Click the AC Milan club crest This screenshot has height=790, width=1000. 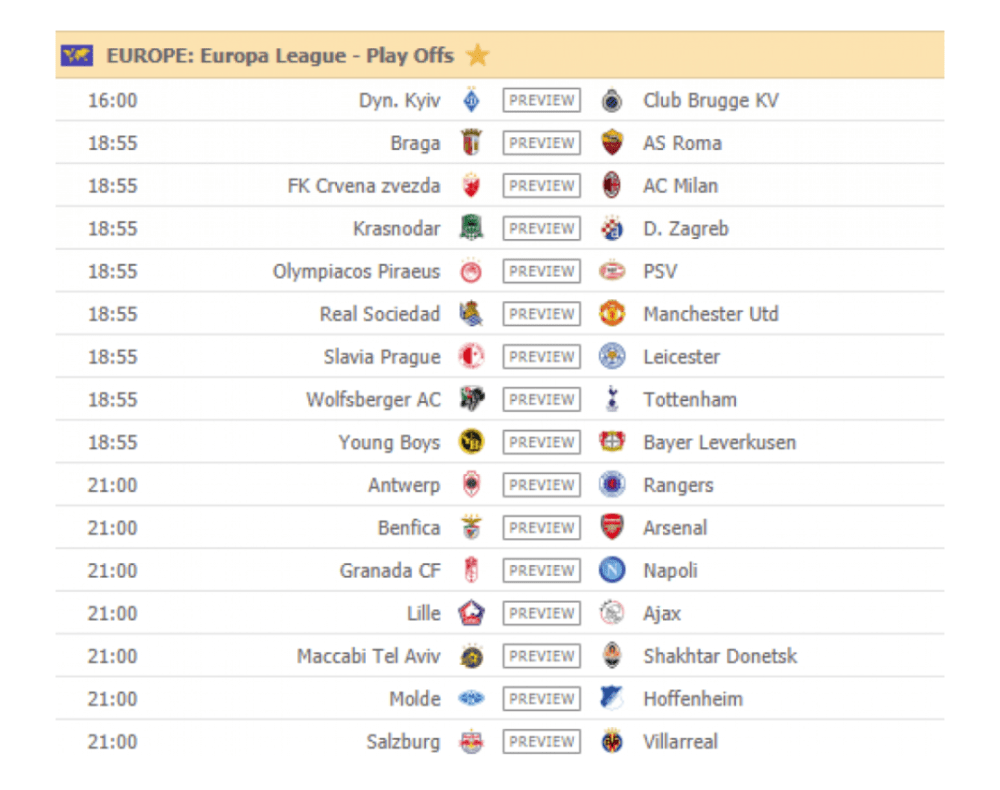612,186
